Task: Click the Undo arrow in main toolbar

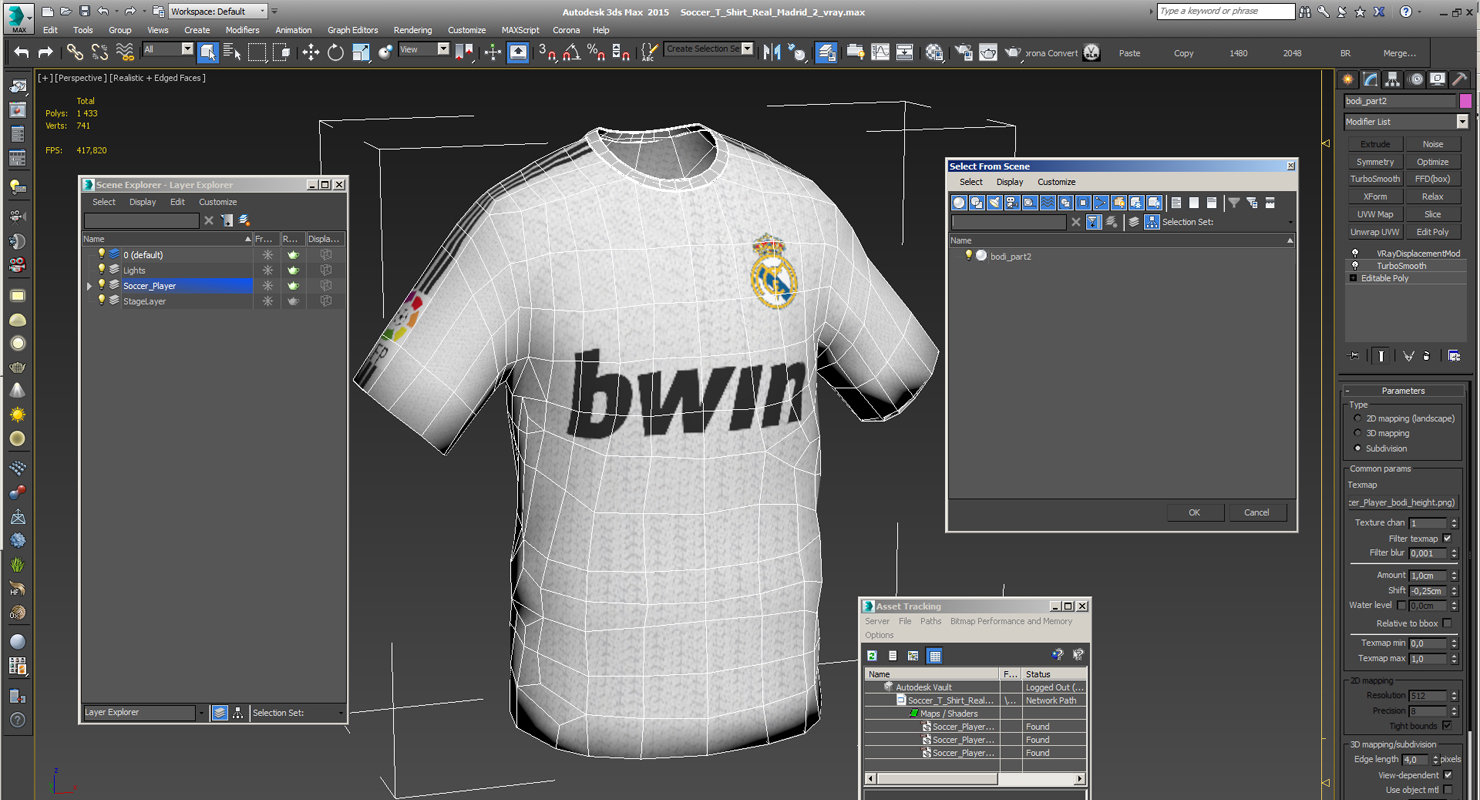Action: [21, 52]
